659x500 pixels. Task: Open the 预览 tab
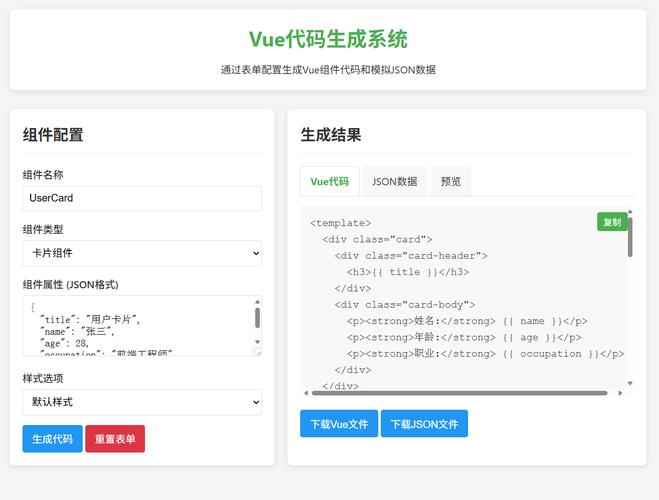pyautogui.click(x=451, y=182)
